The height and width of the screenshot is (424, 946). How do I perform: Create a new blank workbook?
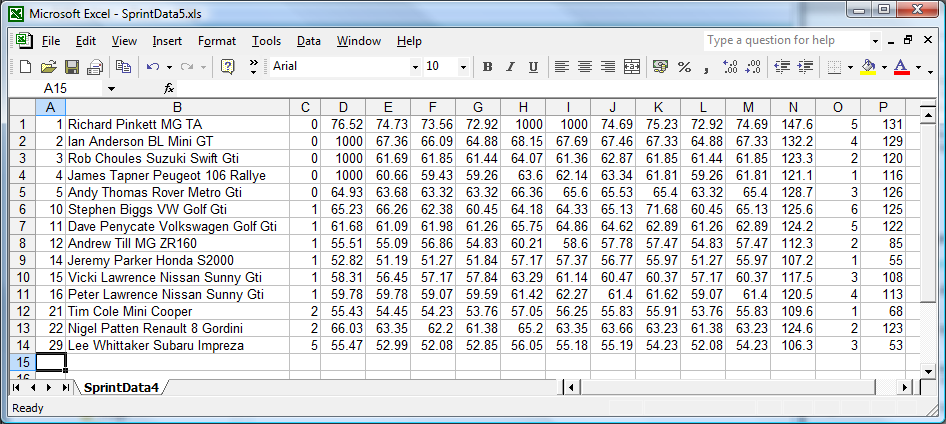click(25, 66)
